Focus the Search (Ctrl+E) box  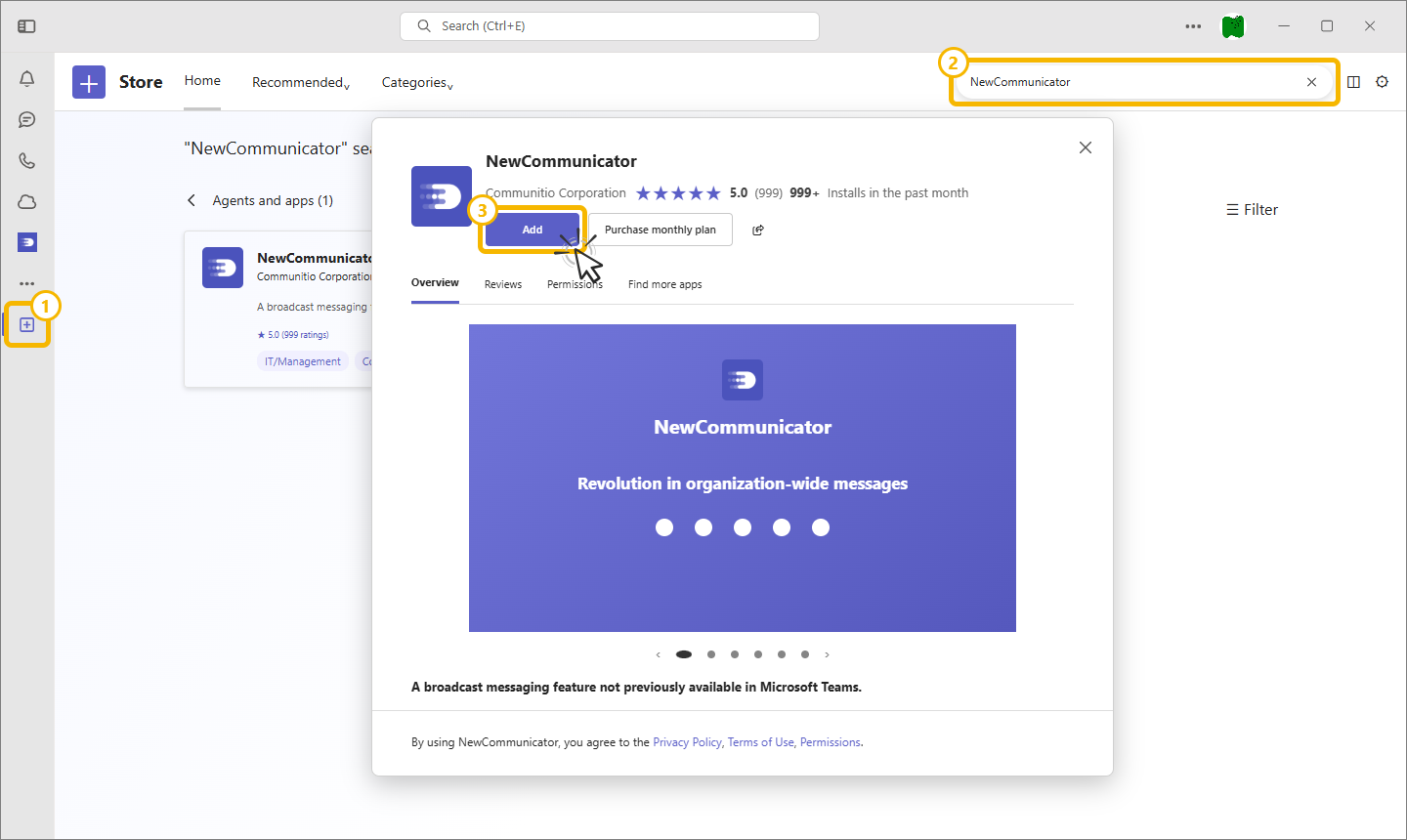click(610, 26)
